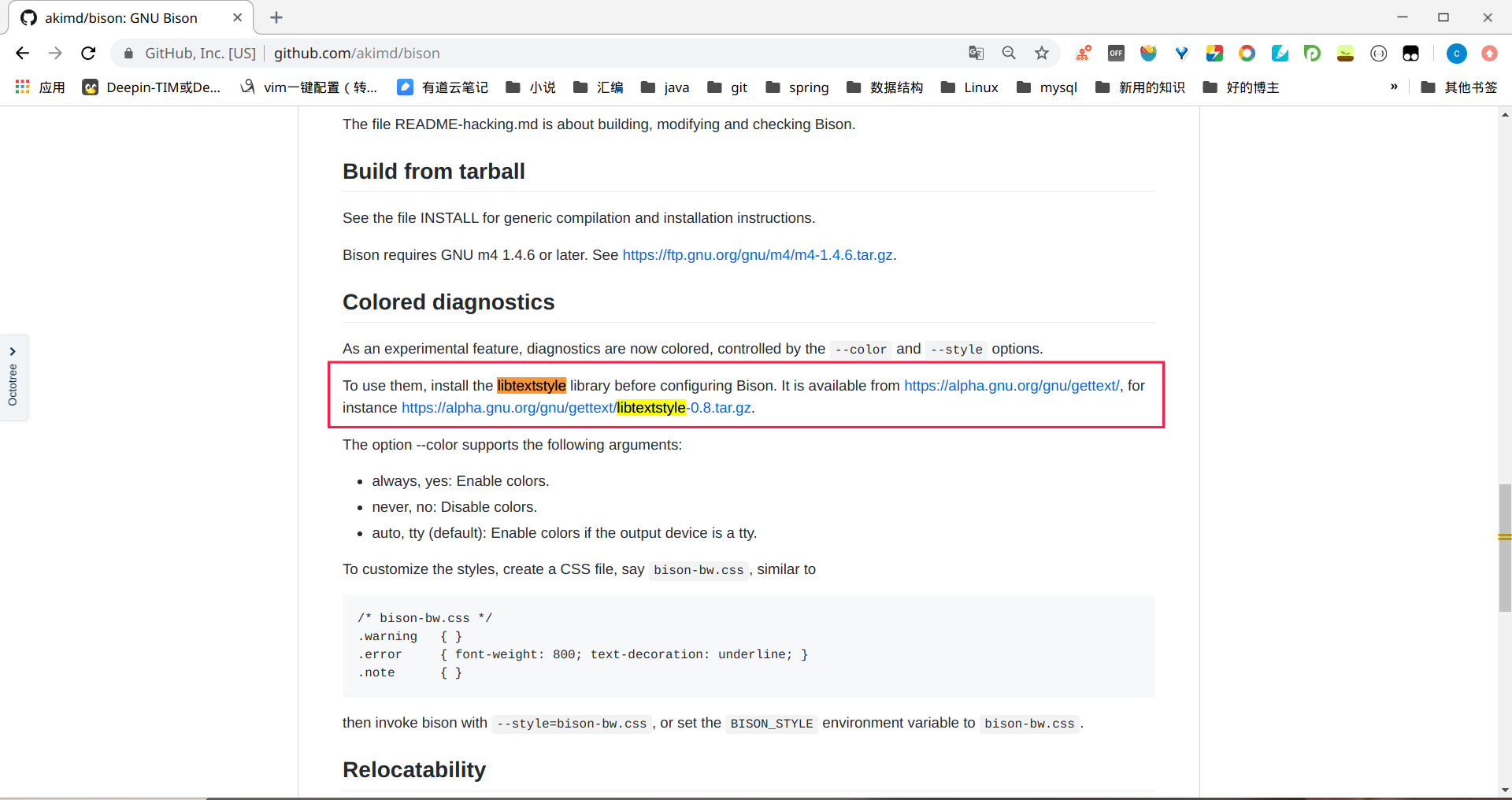The image size is (1512, 800).
Task: Open the m4-1.4.6.tar.gz download link
Action: (x=758, y=255)
